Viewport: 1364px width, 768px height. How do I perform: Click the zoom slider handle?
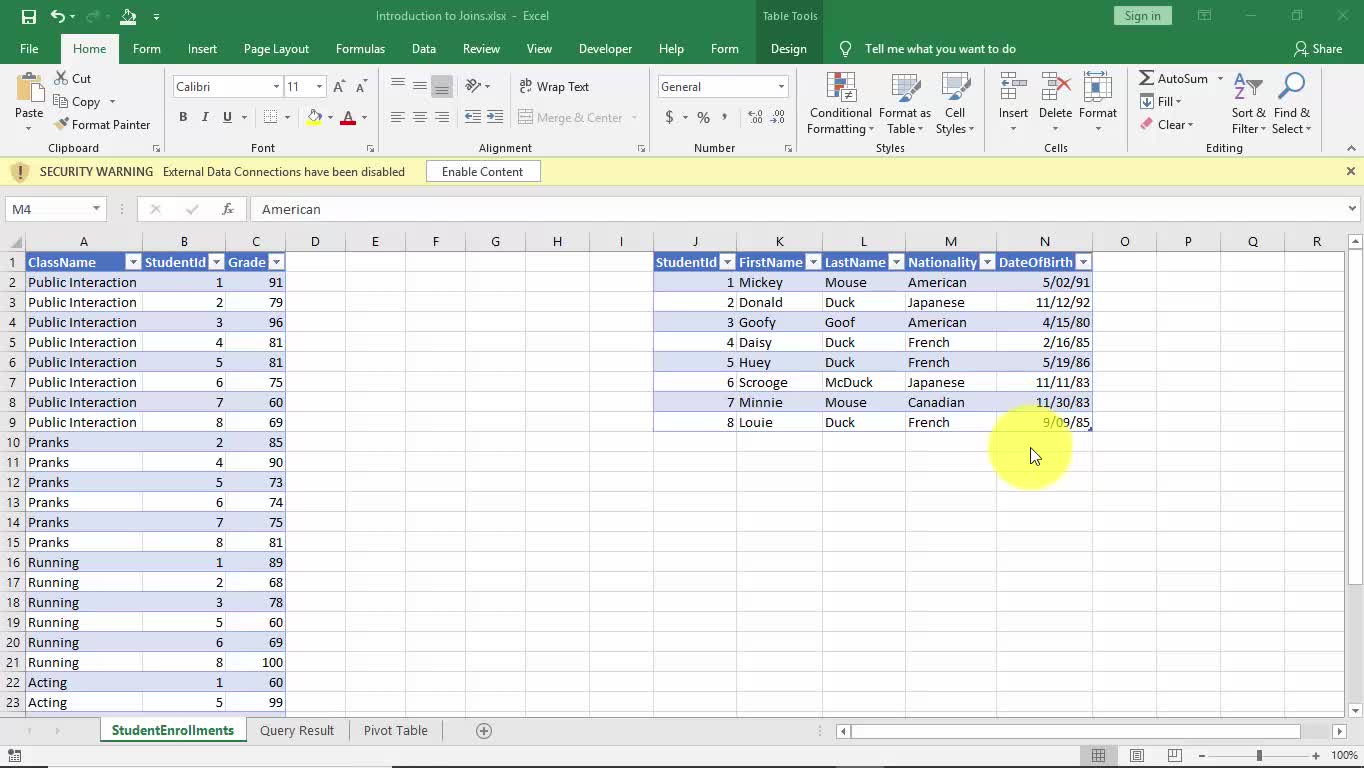click(x=1259, y=756)
